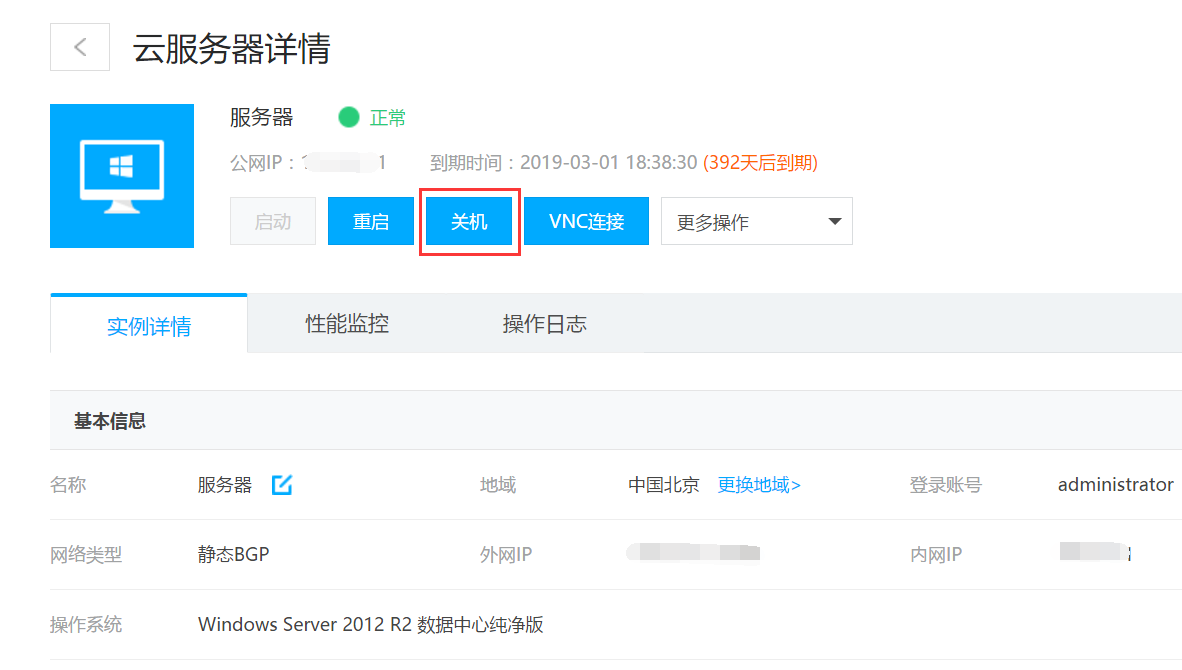Expand the 更多操作 dropdown menu
1182x670 pixels.
(756, 221)
